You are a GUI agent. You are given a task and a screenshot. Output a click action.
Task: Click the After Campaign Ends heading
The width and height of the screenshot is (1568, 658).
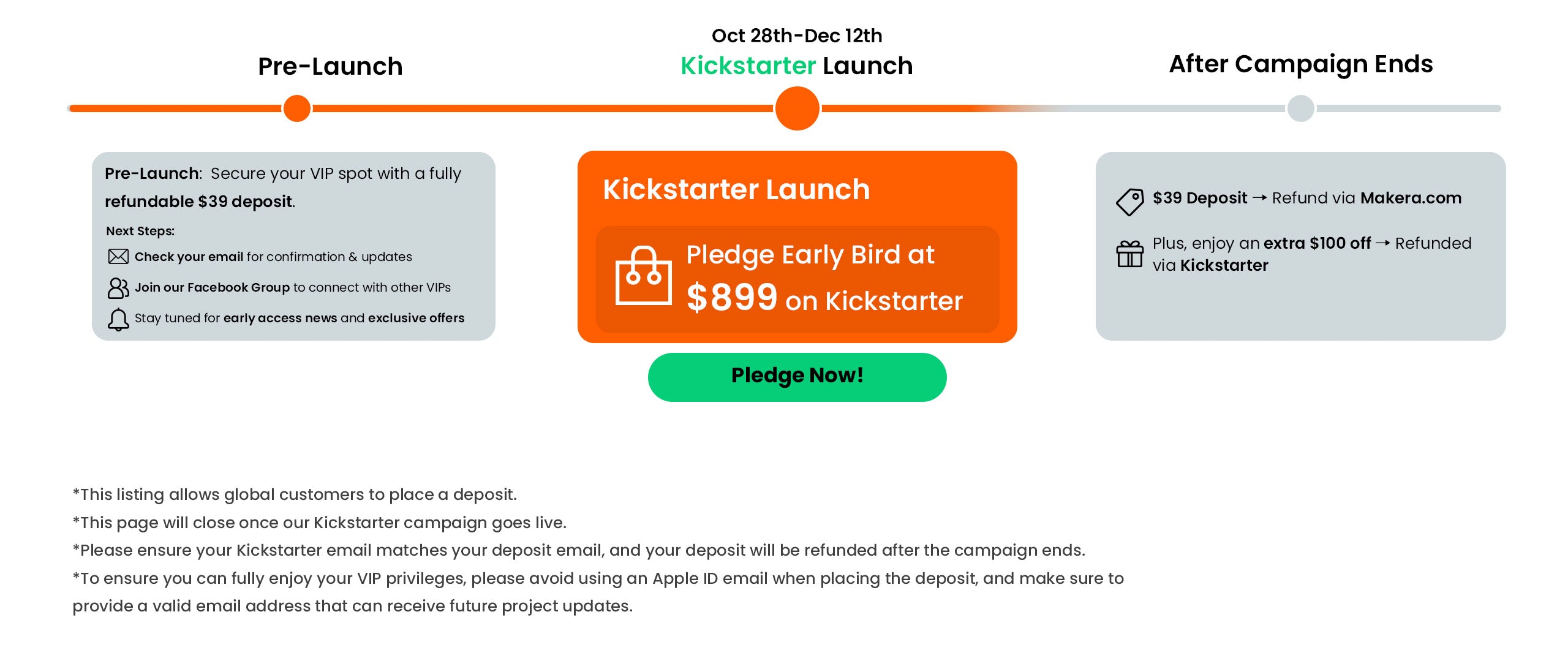coord(1300,64)
